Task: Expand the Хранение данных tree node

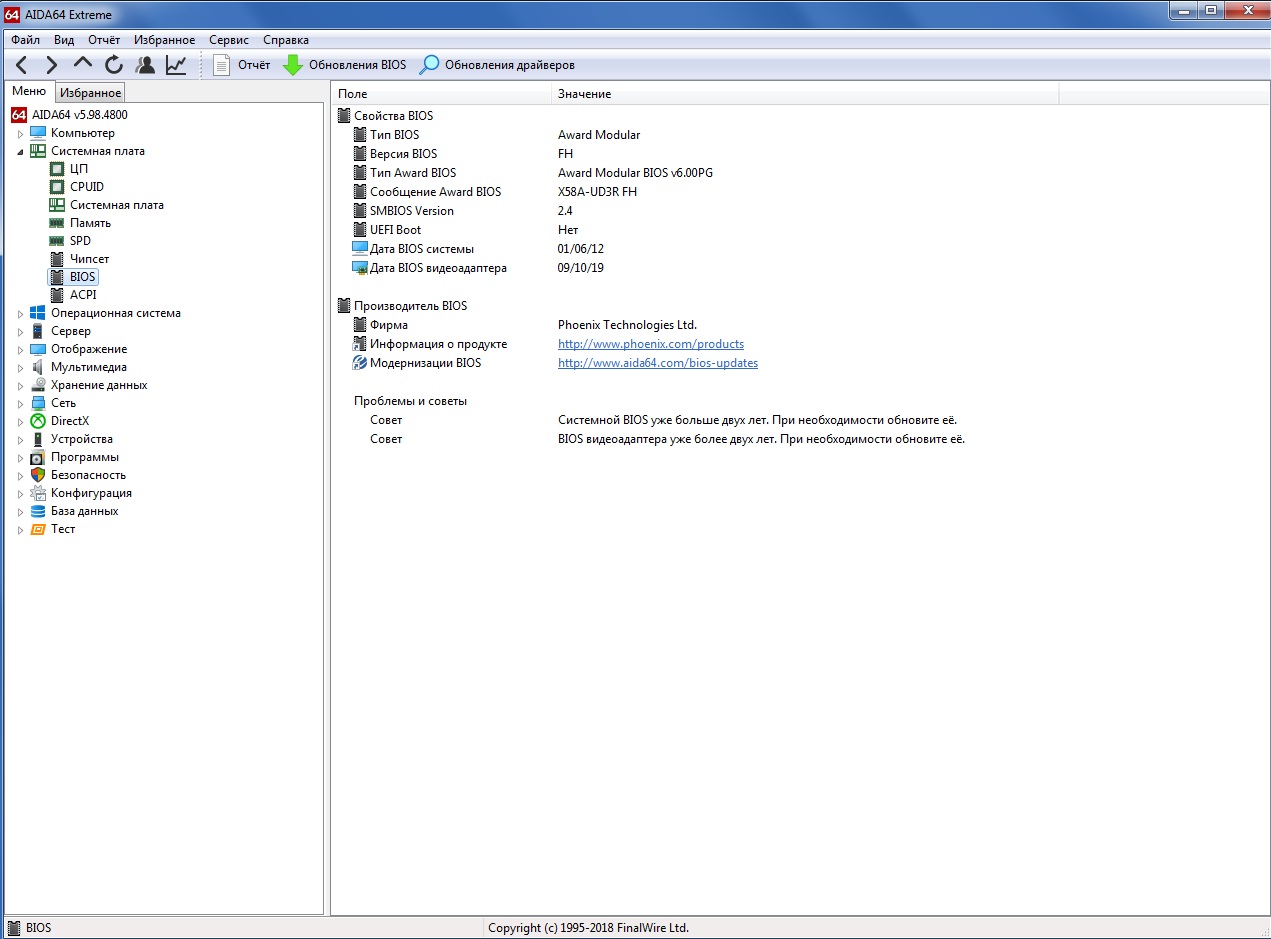Action: [20, 386]
